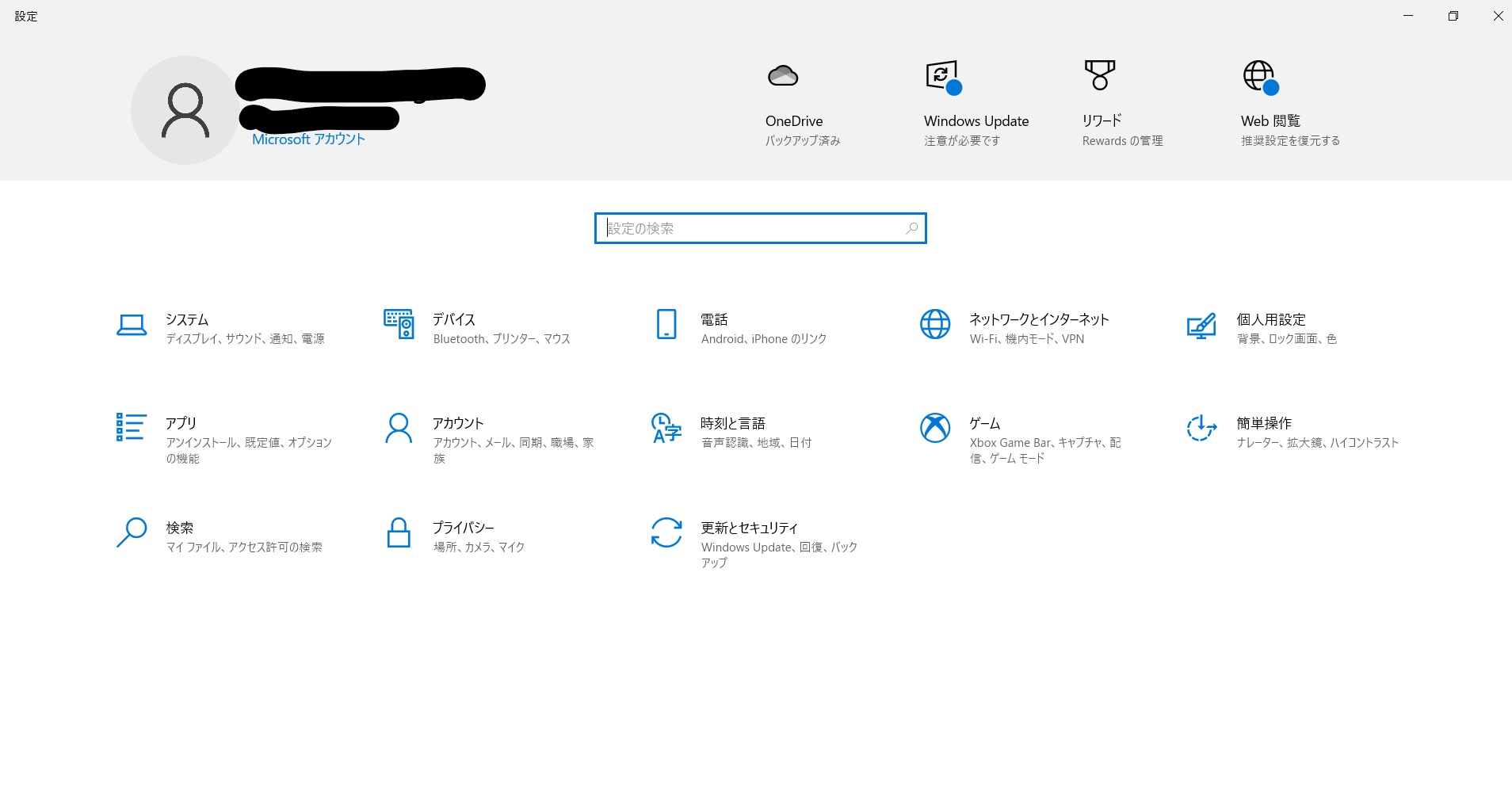The height and width of the screenshot is (805, 1512).
Task: Select the デバイス heading
Action: (x=454, y=319)
